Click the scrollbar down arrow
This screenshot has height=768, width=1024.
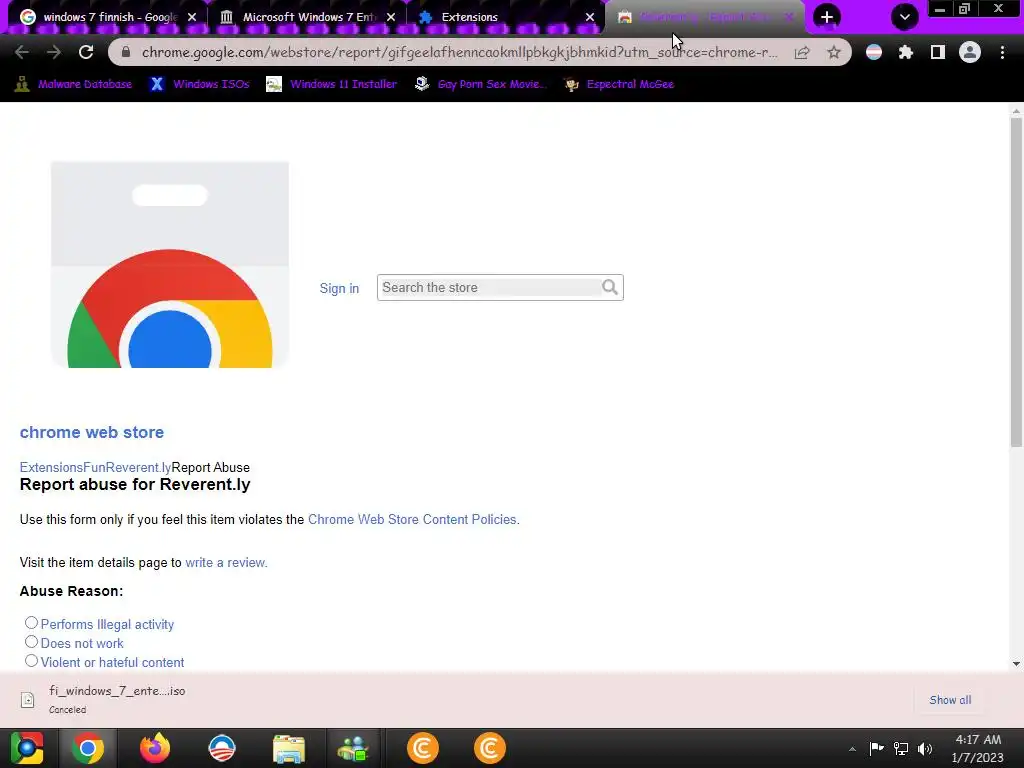click(1016, 664)
